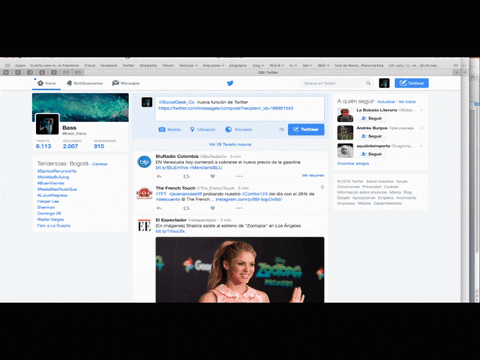
Task: Open the profile avatar menu in header
Action: (384, 83)
